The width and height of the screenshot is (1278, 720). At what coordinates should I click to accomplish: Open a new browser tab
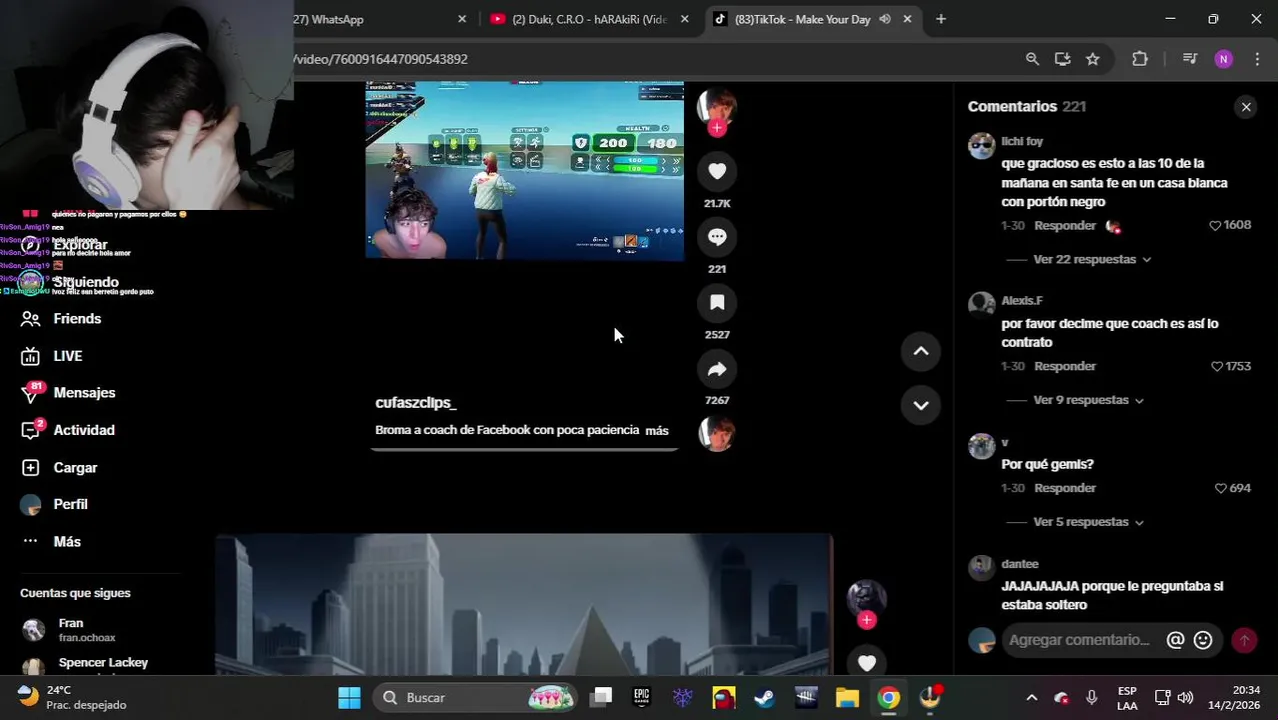(941, 19)
